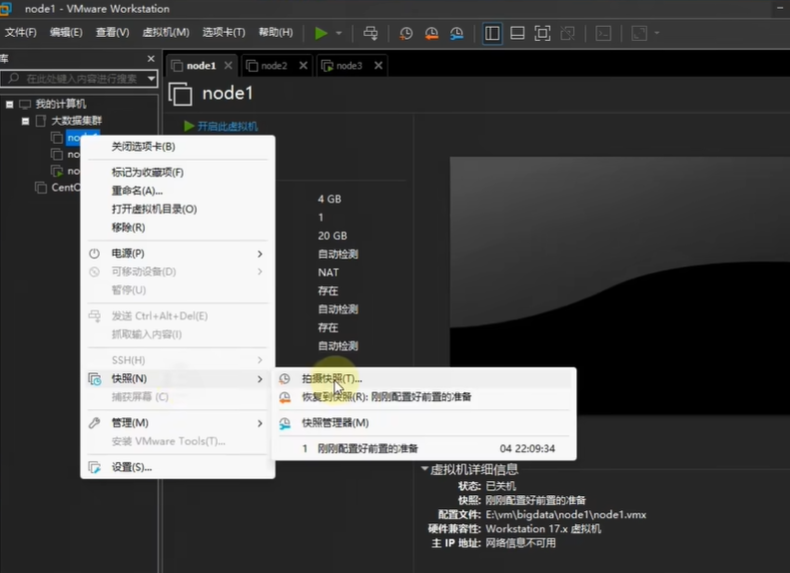Collapse the 我的计算机 tree node
This screenshot has height=573, width=790.
click(10, 104)
